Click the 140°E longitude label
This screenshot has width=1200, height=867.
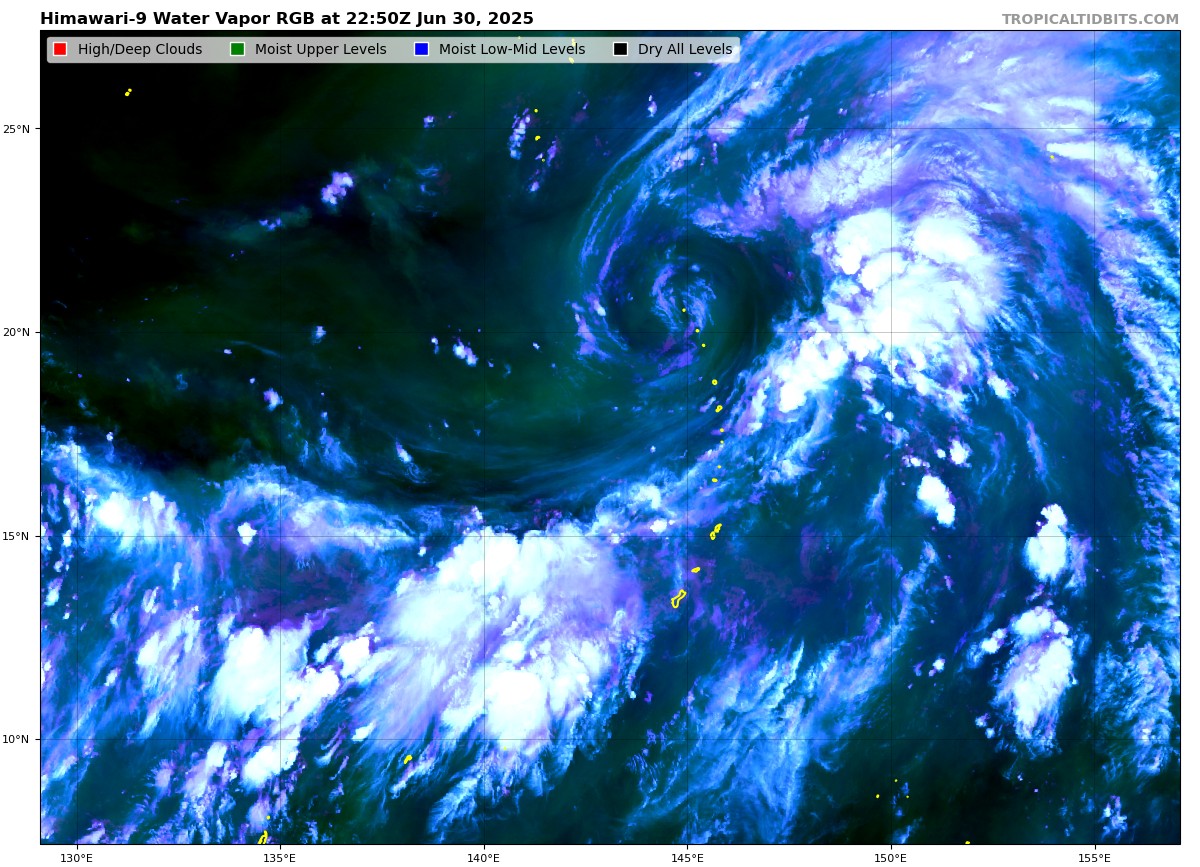(x=484, y=857)
